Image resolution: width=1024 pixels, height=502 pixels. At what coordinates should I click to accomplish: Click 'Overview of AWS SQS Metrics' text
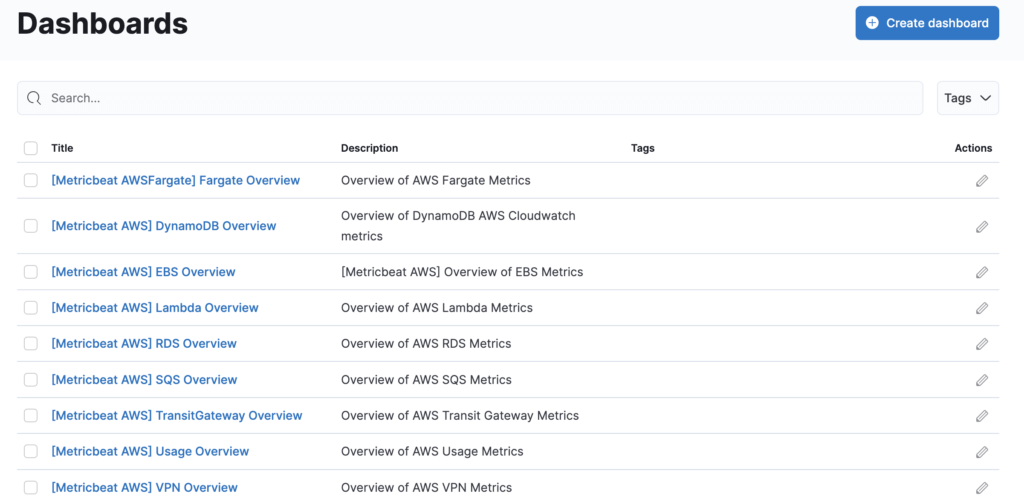[x=426, y=379]
